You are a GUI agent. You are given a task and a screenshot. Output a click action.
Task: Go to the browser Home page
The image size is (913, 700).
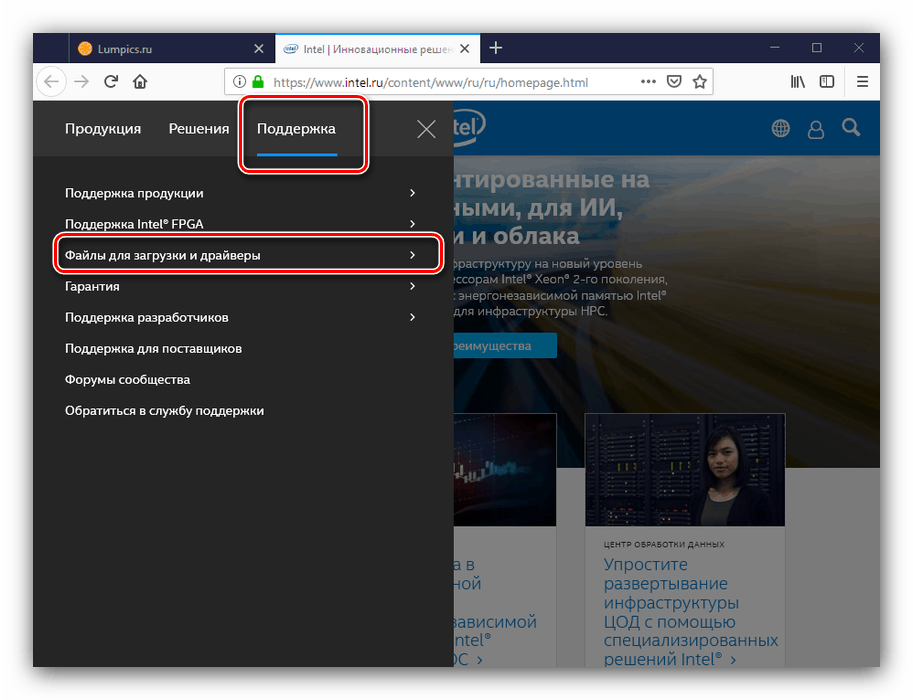tap(140, 82)
